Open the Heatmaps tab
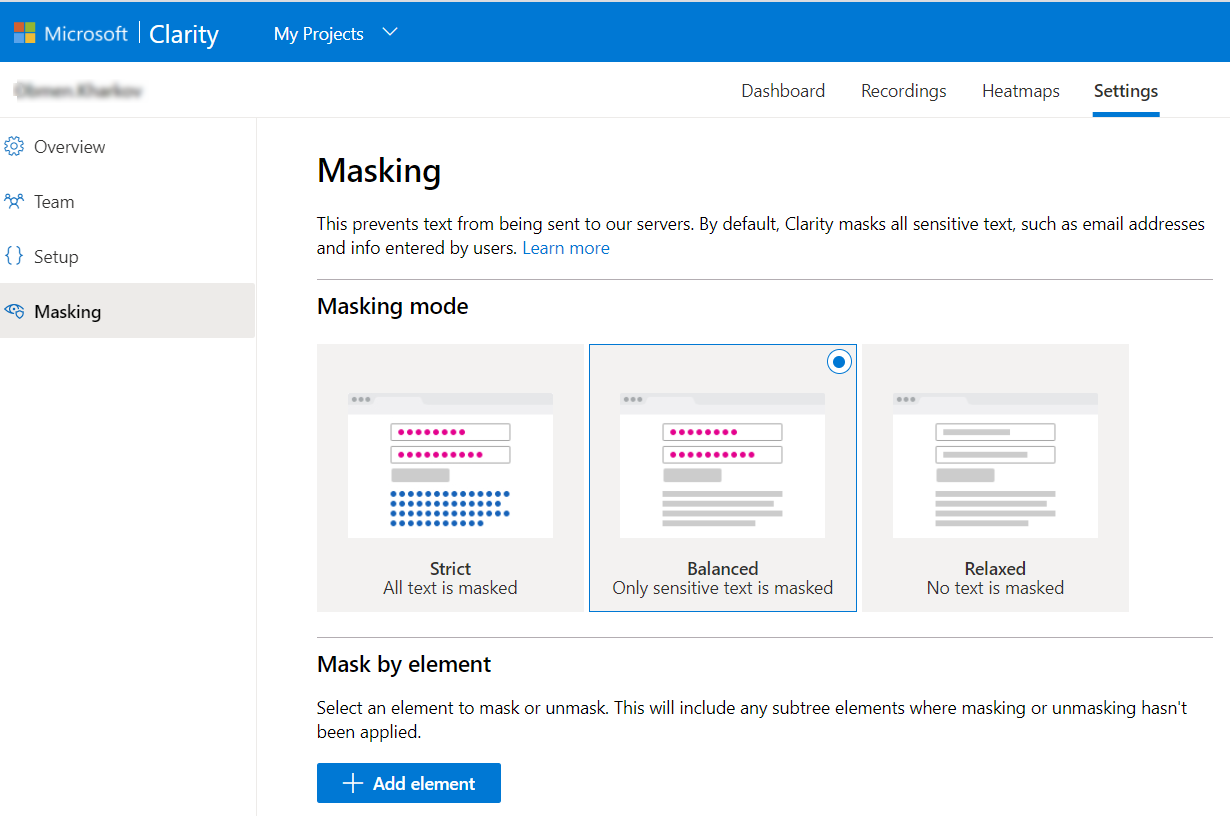 (x=1021, y=91)
